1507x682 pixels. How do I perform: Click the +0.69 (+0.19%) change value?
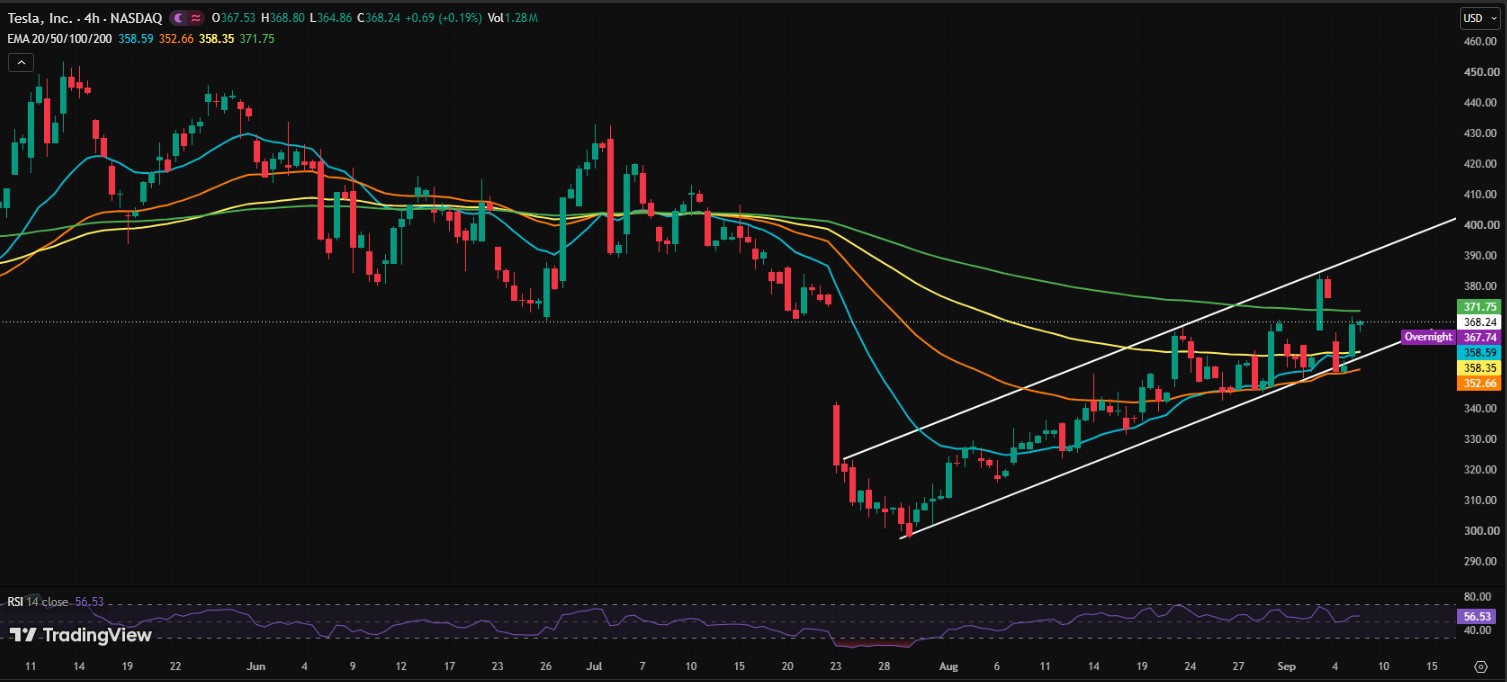click(444, 18)
